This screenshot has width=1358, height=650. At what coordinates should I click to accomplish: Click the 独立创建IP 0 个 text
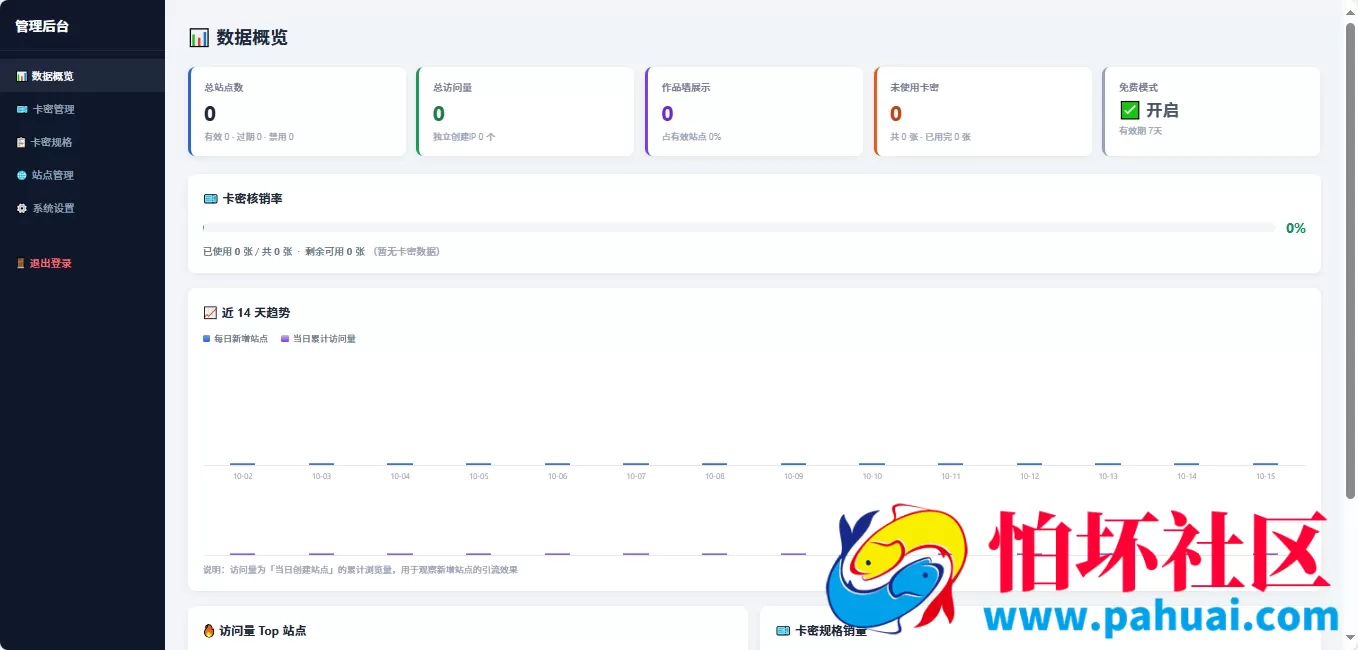tap(464, 137)
